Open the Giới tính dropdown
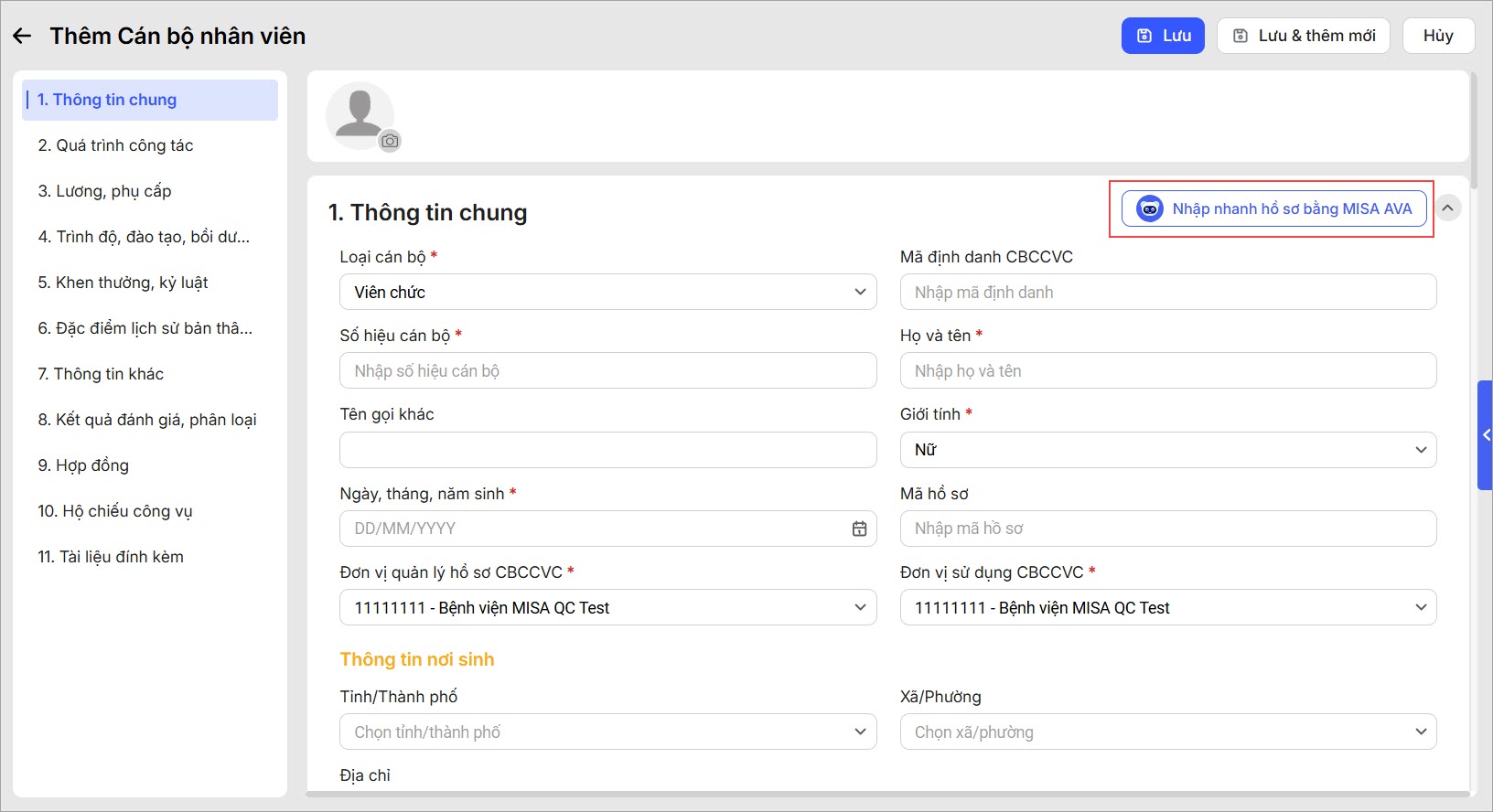The image size is (1493, 812). click(1167, 450)
